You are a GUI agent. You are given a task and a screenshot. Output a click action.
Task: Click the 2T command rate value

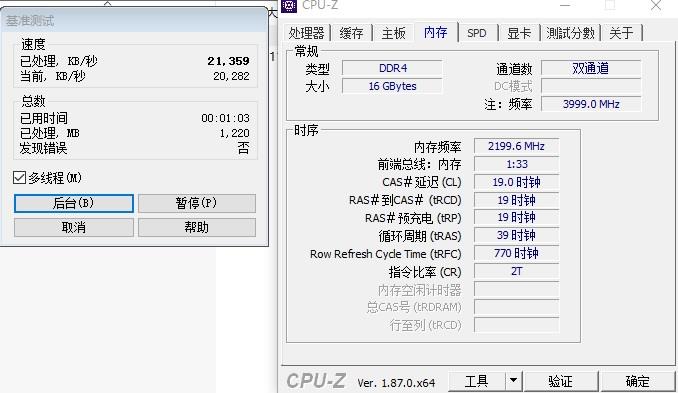(x=516, y=271)
